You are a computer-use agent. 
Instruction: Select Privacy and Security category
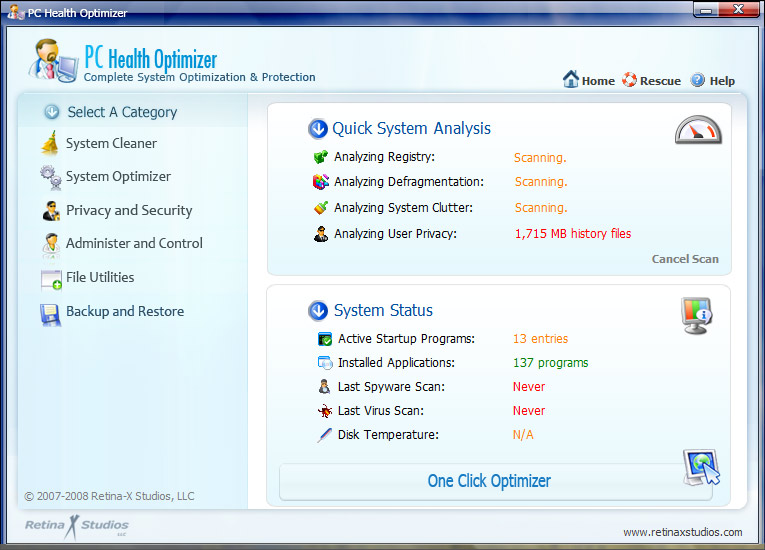pos(129,210)
